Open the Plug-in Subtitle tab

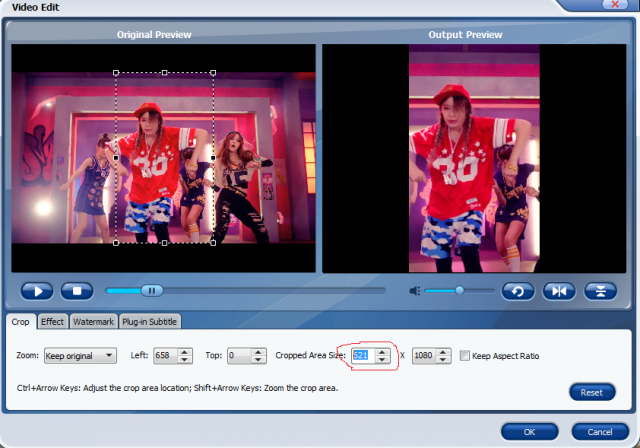pos(150,322)
